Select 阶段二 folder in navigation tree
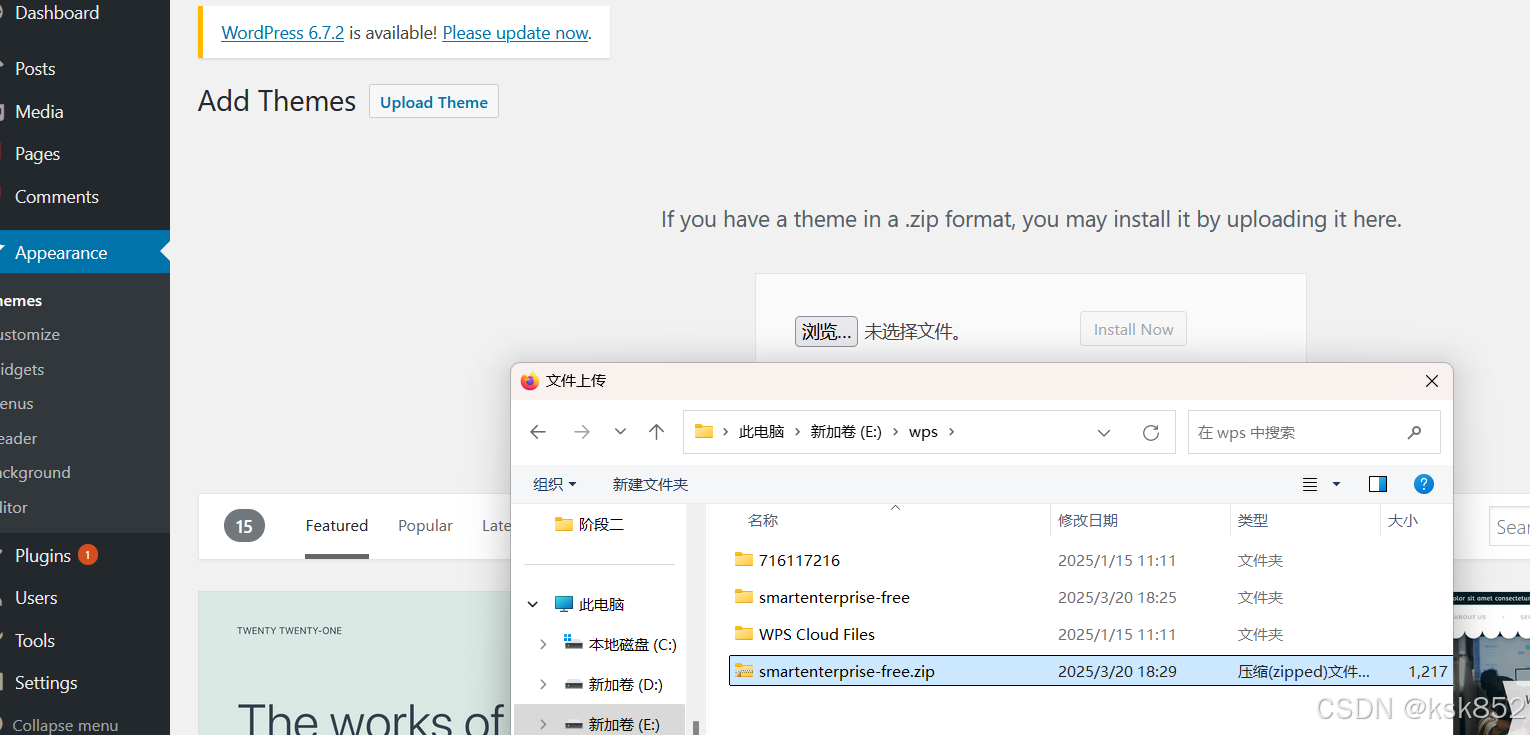This screenshot has height=735, width=1530. (590, 524)
